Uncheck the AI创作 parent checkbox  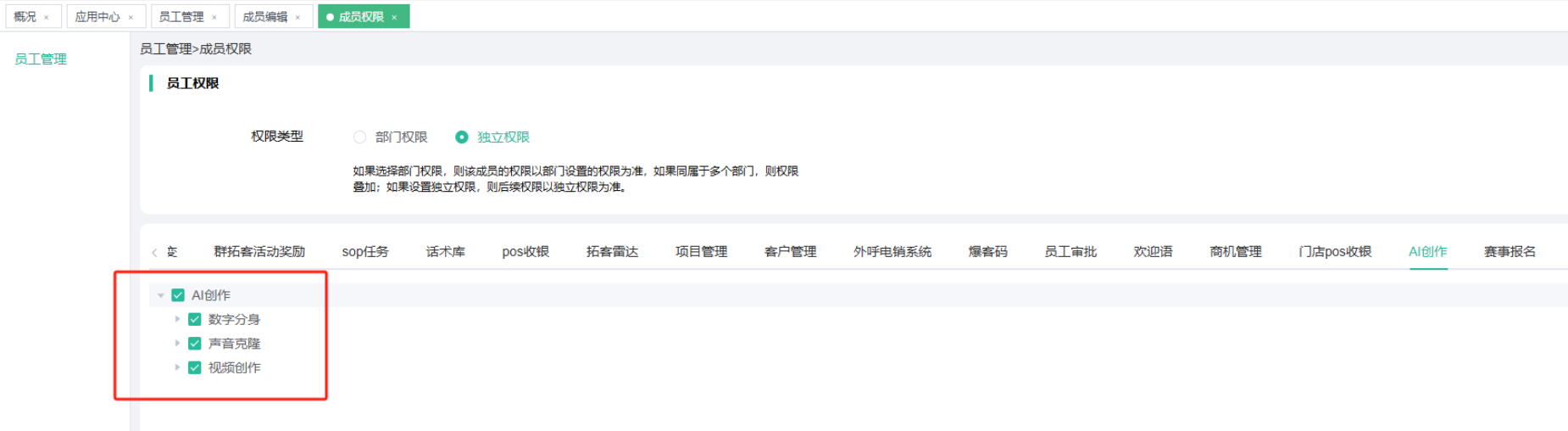(x=178, y=295)
